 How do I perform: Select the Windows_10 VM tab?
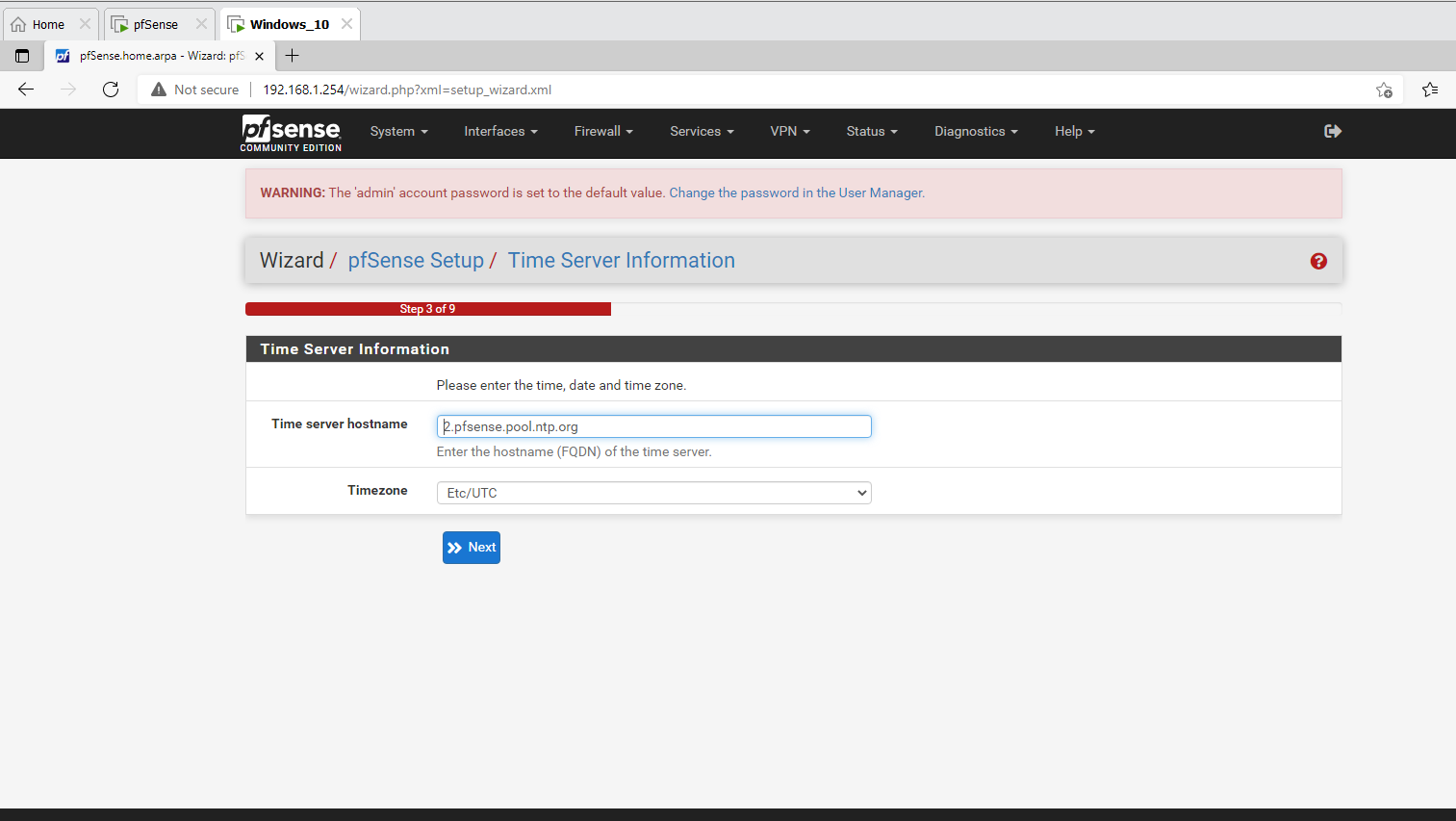point(290,24)
